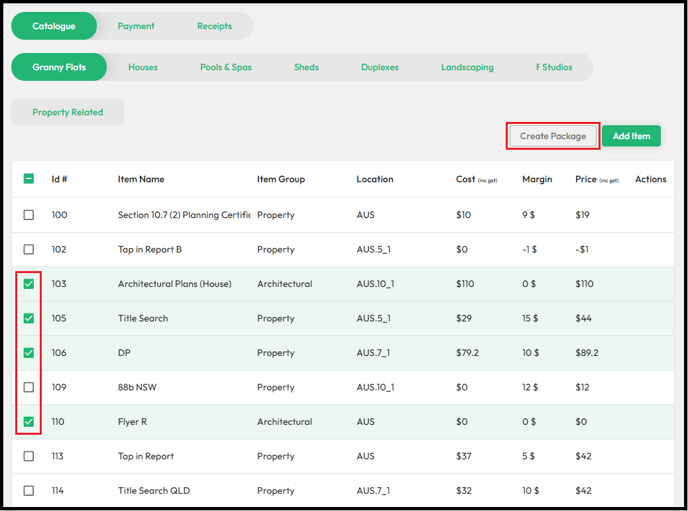This screenshot has height=511, width=688.
Task: Click the Architectural group in Flyer R row
Action: click(285, 422)
